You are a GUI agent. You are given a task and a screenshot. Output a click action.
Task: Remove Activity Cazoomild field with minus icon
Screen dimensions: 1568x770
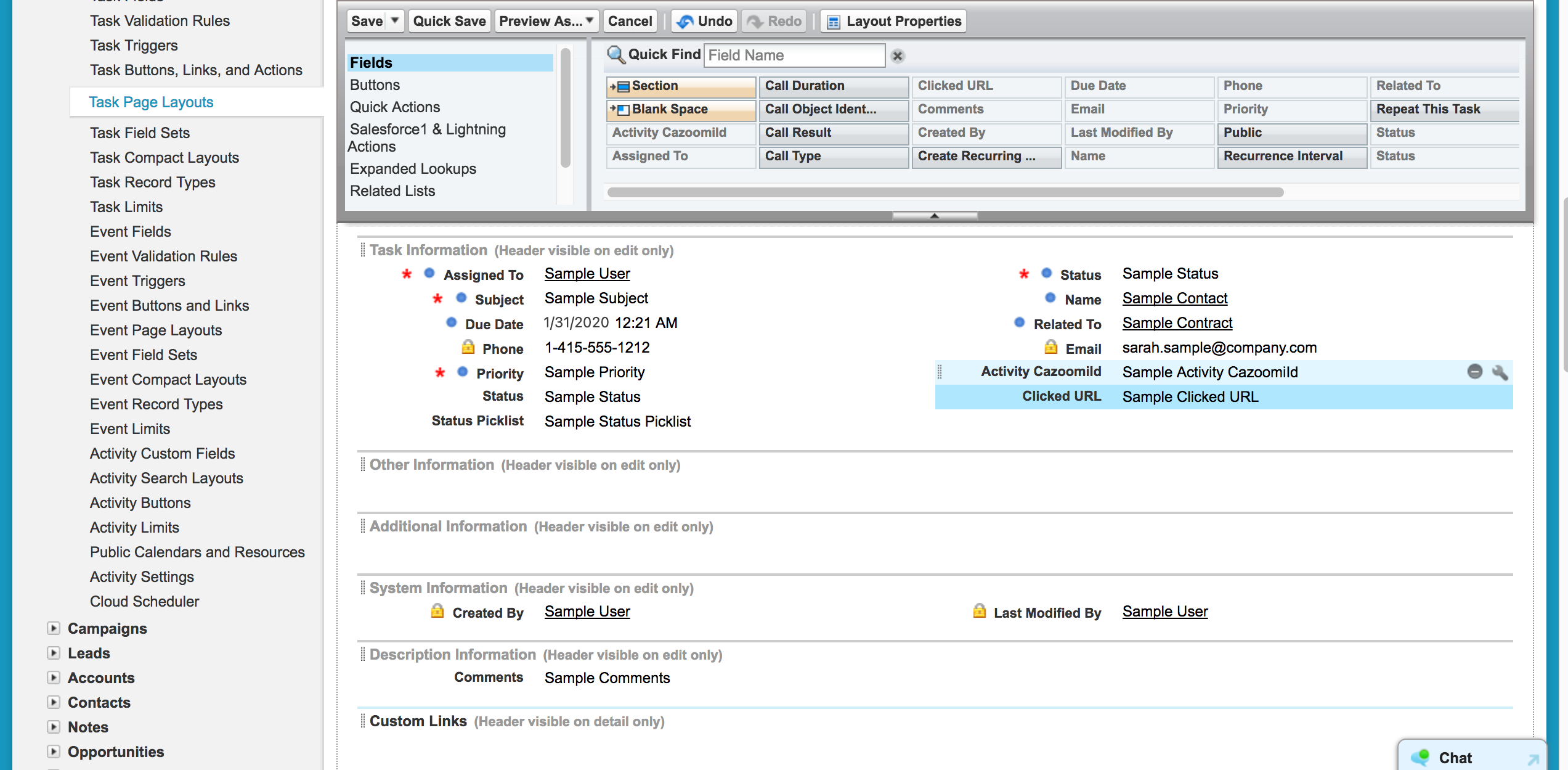[1474, 371]
